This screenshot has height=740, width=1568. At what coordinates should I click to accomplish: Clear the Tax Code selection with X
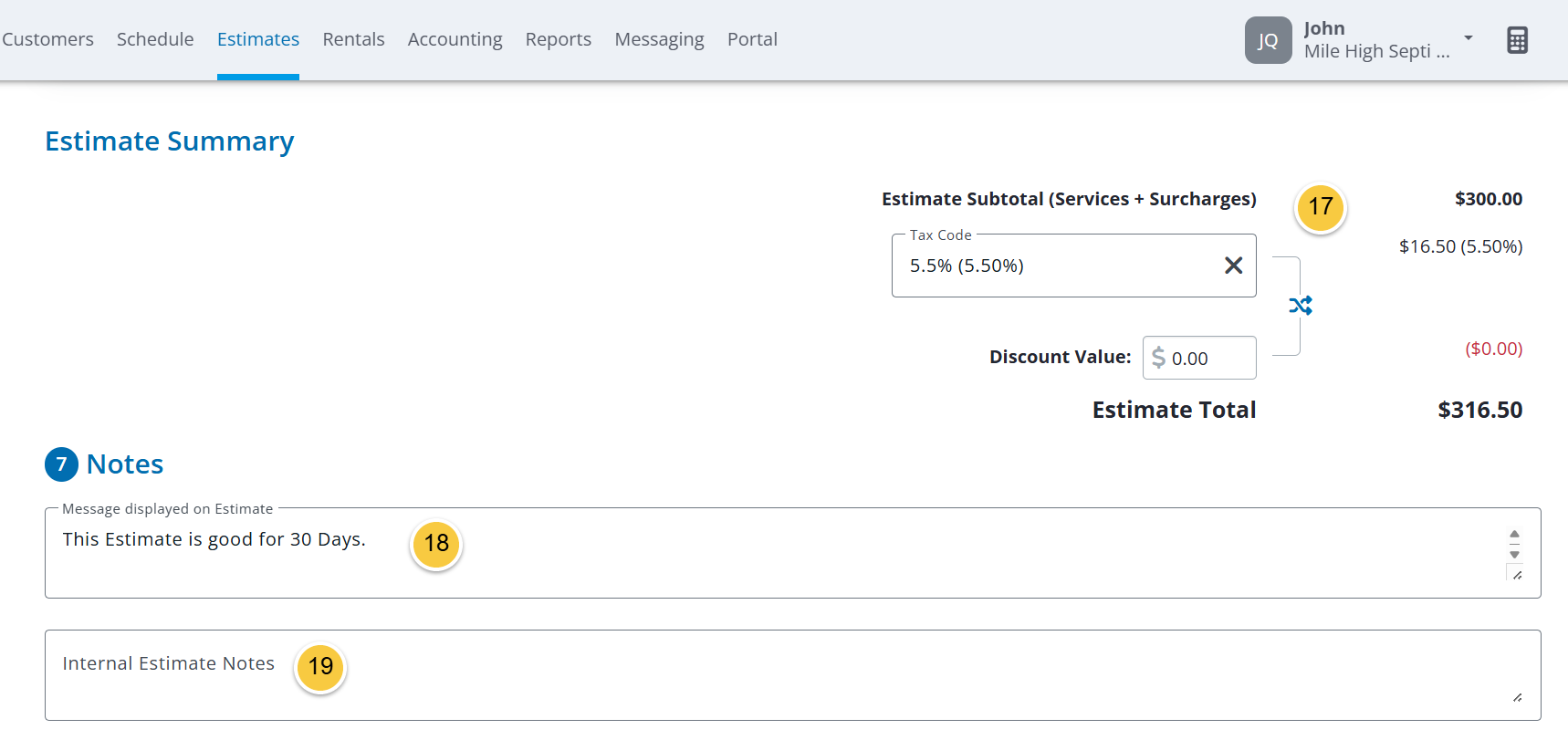click(1233, 266)
